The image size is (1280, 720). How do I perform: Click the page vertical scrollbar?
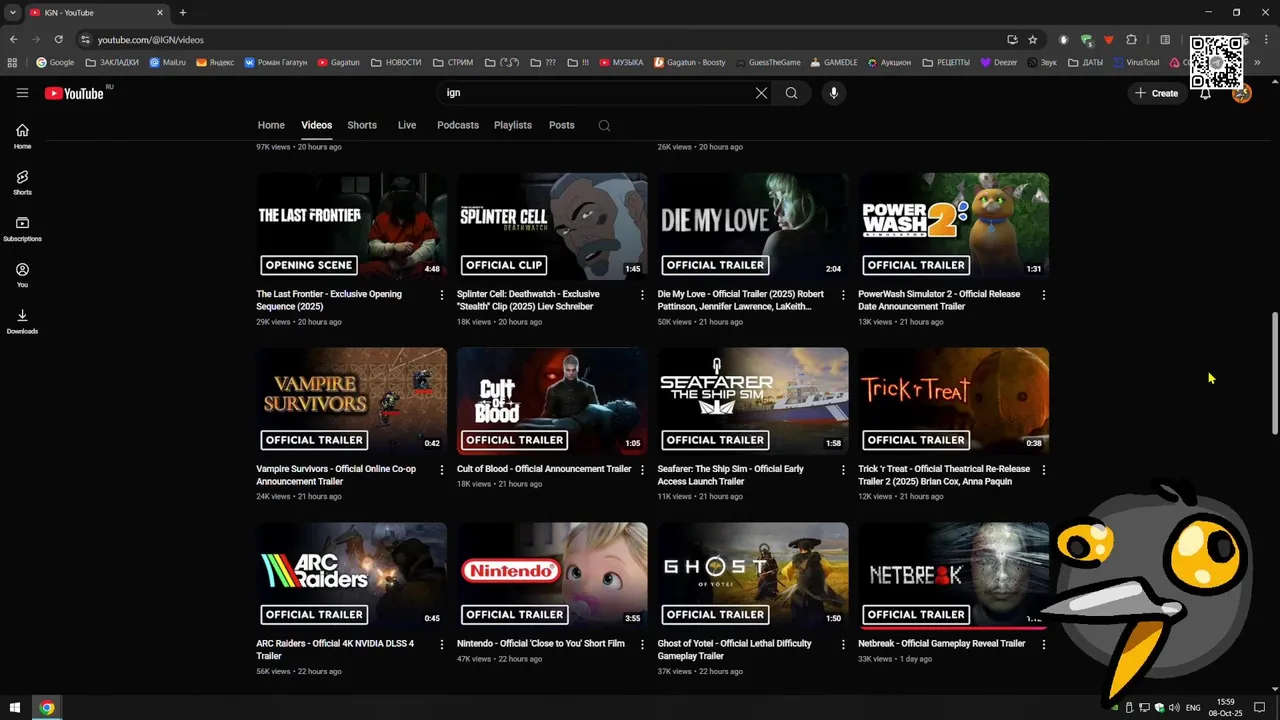pos(1274,373)
